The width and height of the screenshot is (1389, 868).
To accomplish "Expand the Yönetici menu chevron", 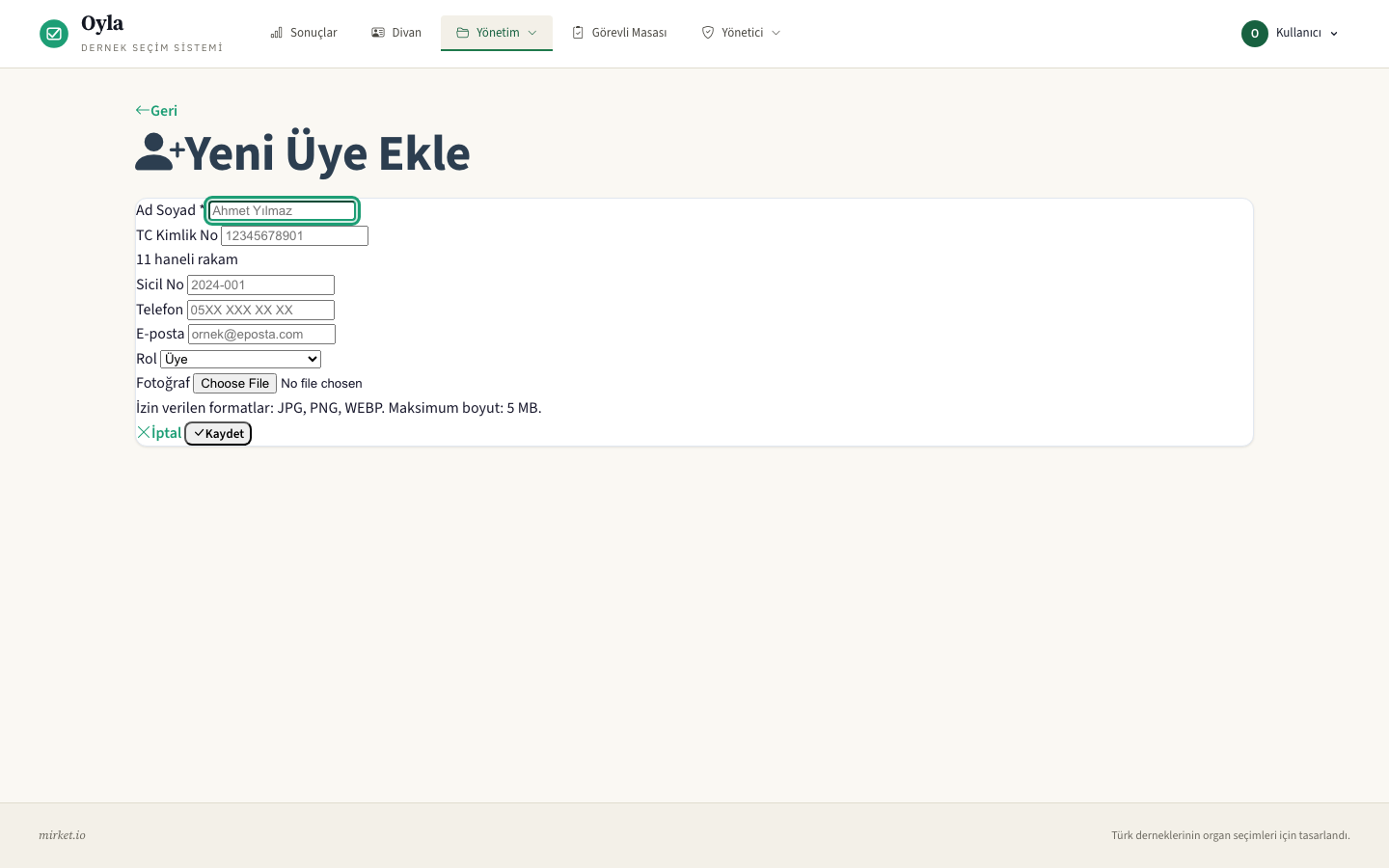I will coord(776,33).
